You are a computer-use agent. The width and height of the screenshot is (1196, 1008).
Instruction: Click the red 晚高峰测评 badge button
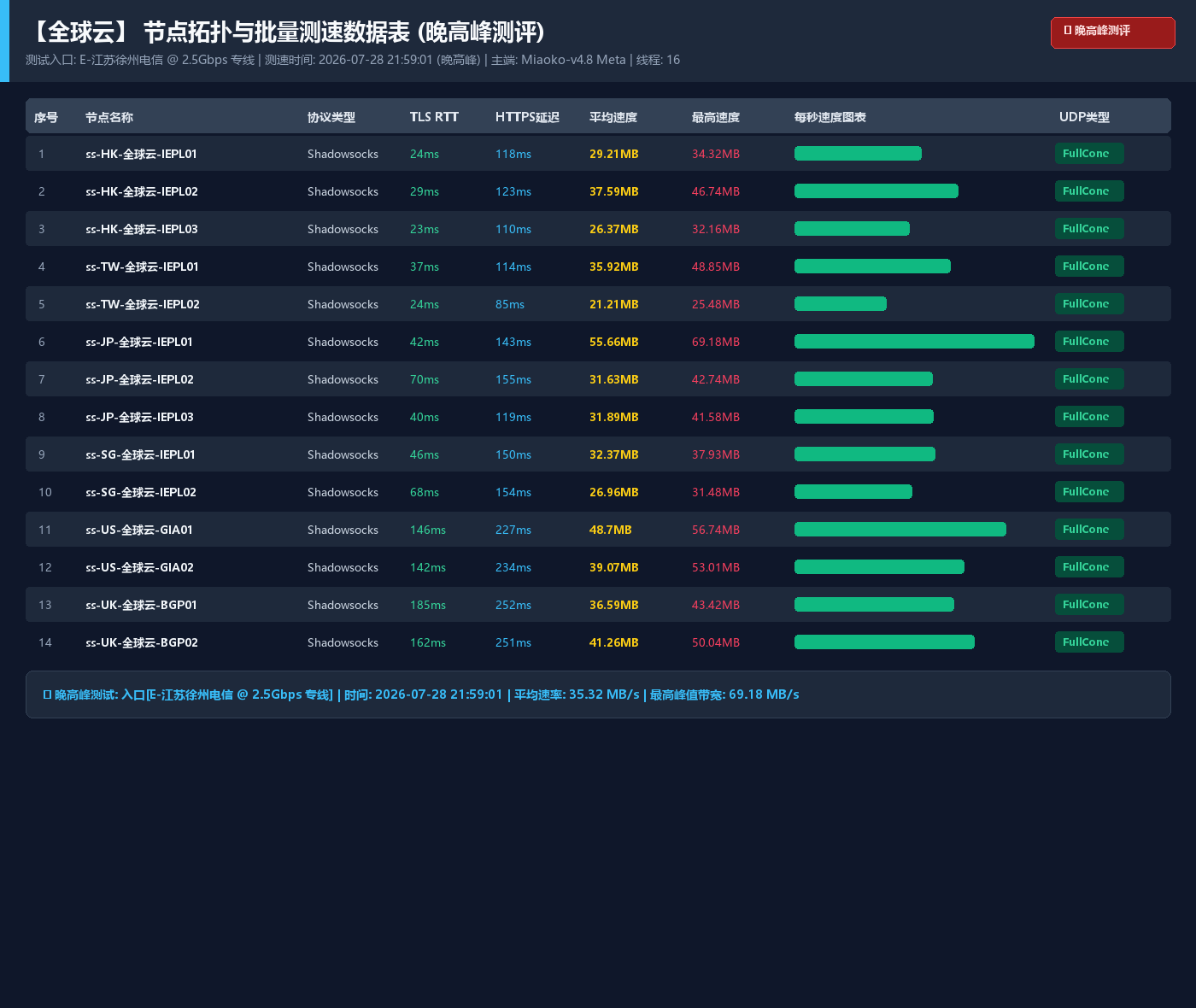point(1112,32)
